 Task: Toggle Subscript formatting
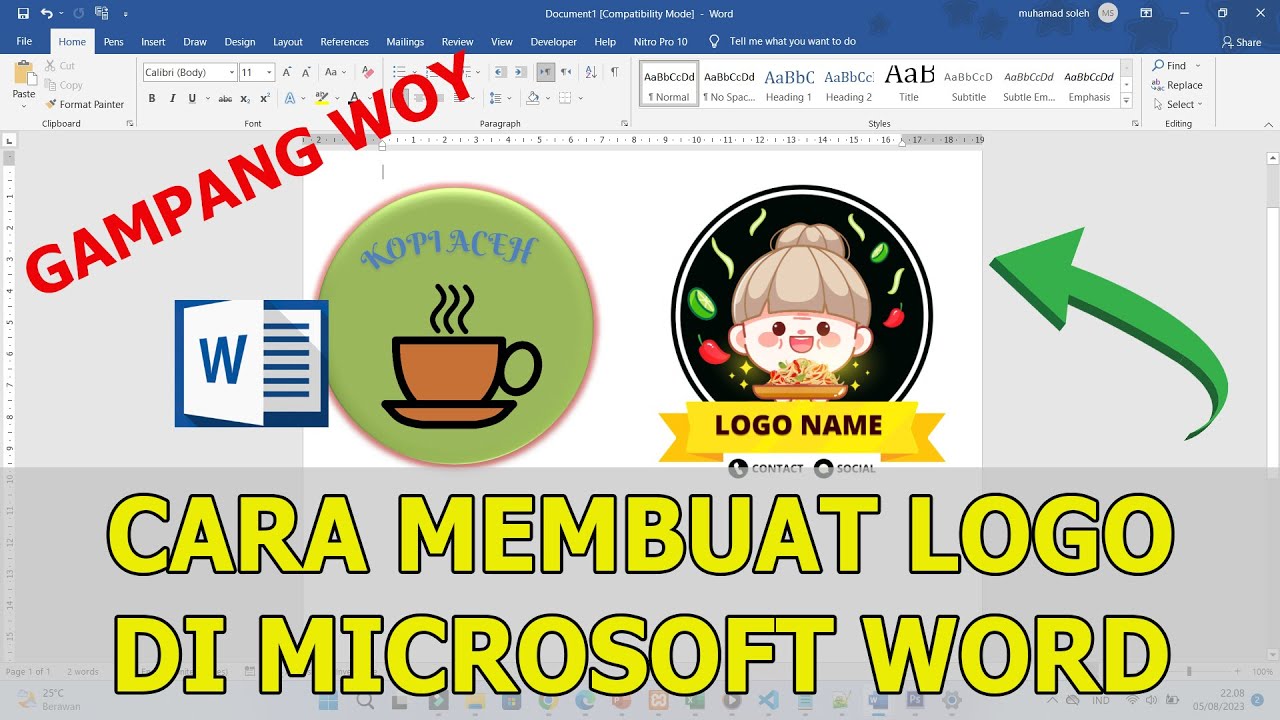[247, 98]
